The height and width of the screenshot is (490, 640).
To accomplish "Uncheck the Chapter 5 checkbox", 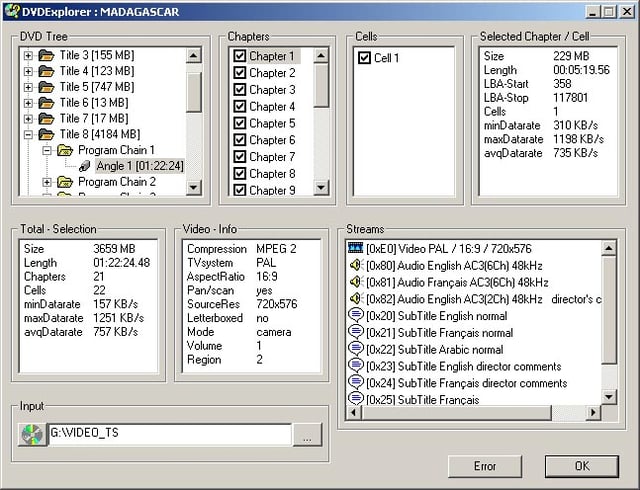I will 240,123.
